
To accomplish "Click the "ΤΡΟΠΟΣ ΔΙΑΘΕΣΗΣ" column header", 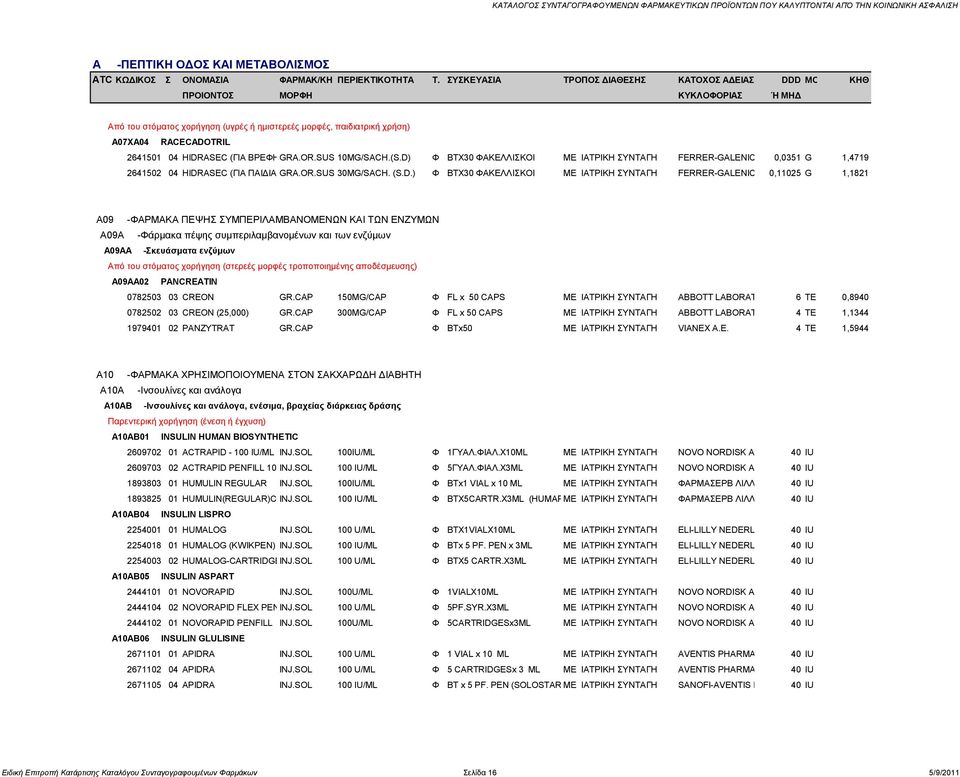I will pos(604,80).
